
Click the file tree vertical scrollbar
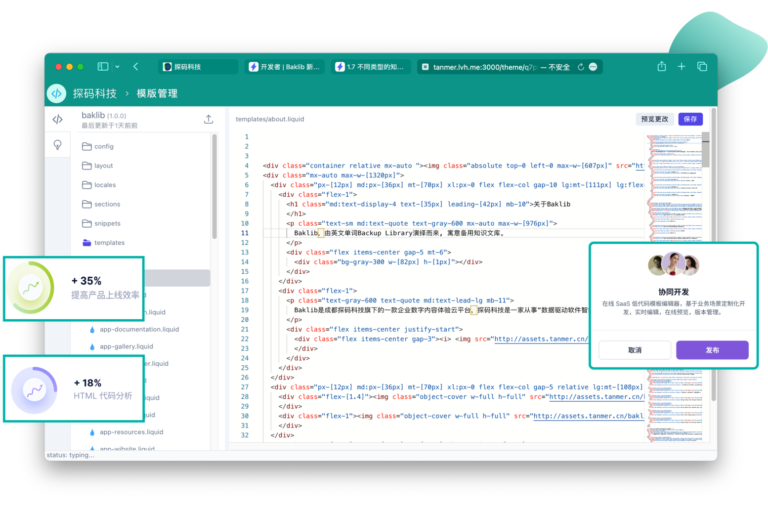point(214,186)
